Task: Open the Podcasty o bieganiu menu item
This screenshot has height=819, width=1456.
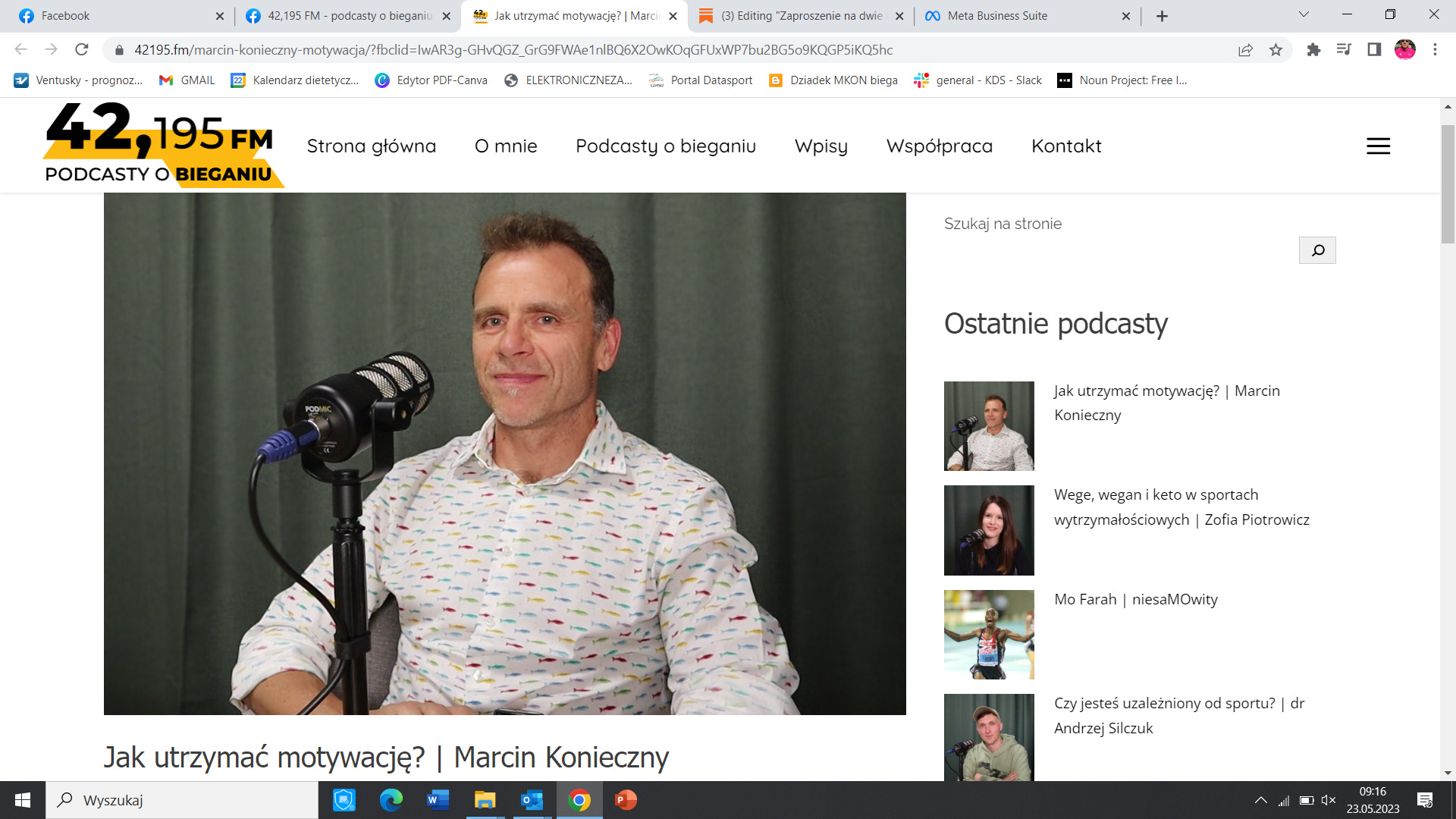Action: click(665, 146)
